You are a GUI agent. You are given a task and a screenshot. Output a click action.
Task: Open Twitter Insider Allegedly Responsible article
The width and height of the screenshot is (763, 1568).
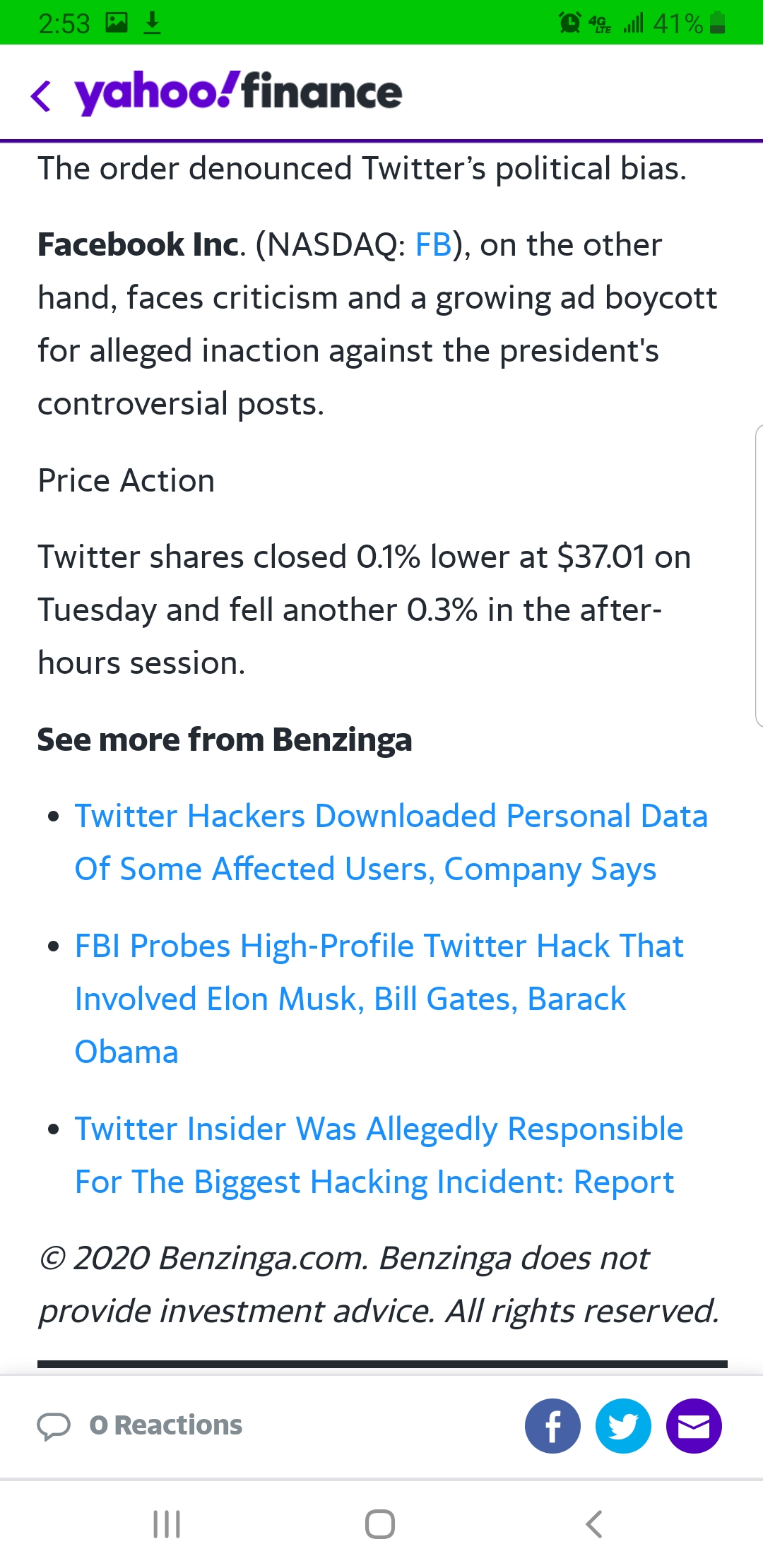click(x=379, y=1155)
